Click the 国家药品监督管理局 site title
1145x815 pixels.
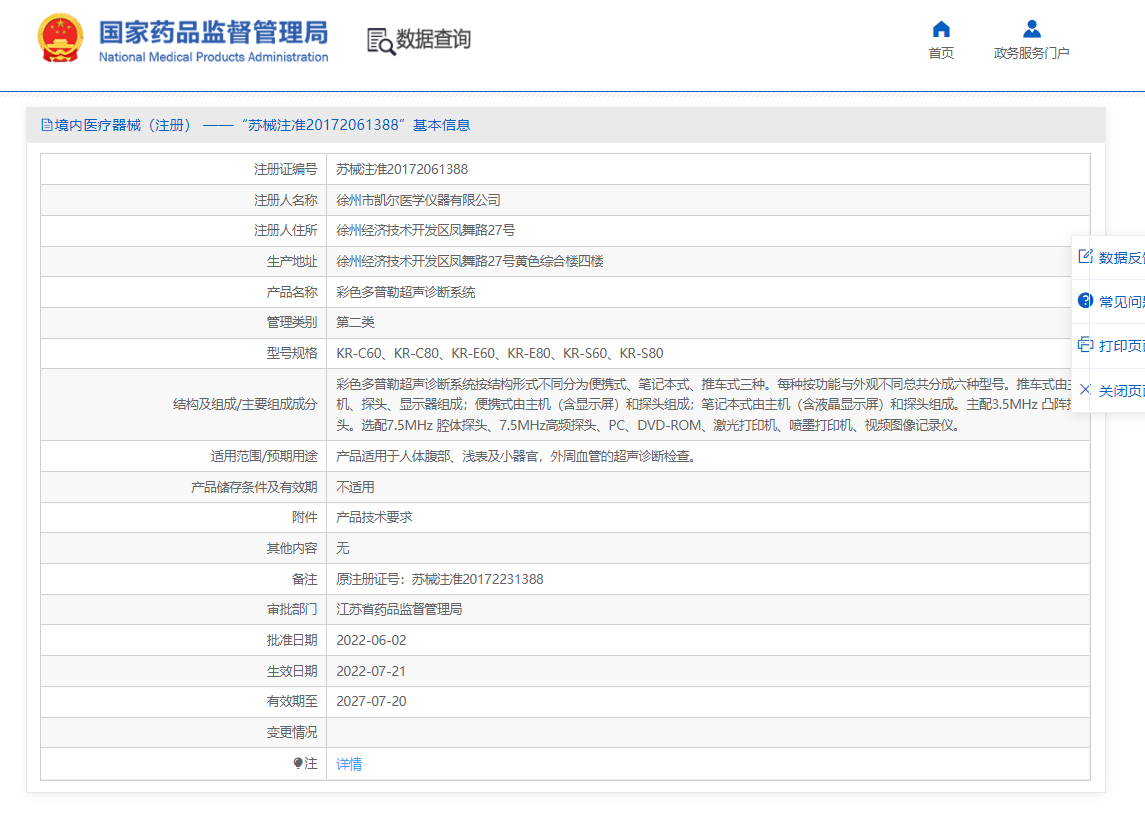click(213, 33)
